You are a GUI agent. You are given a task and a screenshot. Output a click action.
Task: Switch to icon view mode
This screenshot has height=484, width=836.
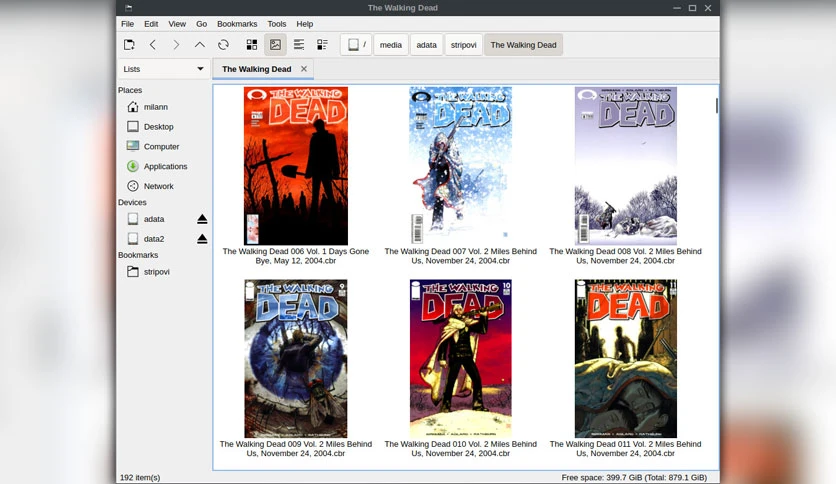(252, 45)
